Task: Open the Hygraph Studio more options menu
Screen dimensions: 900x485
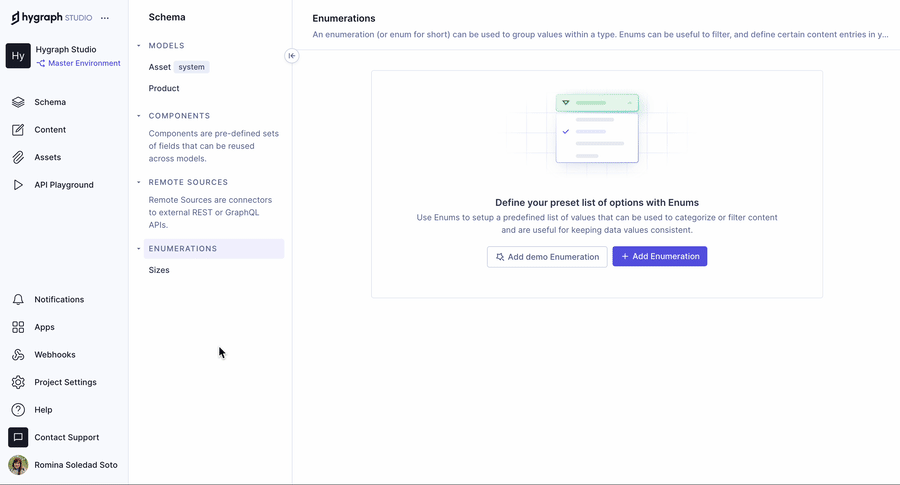Action: tap(105, 18)
